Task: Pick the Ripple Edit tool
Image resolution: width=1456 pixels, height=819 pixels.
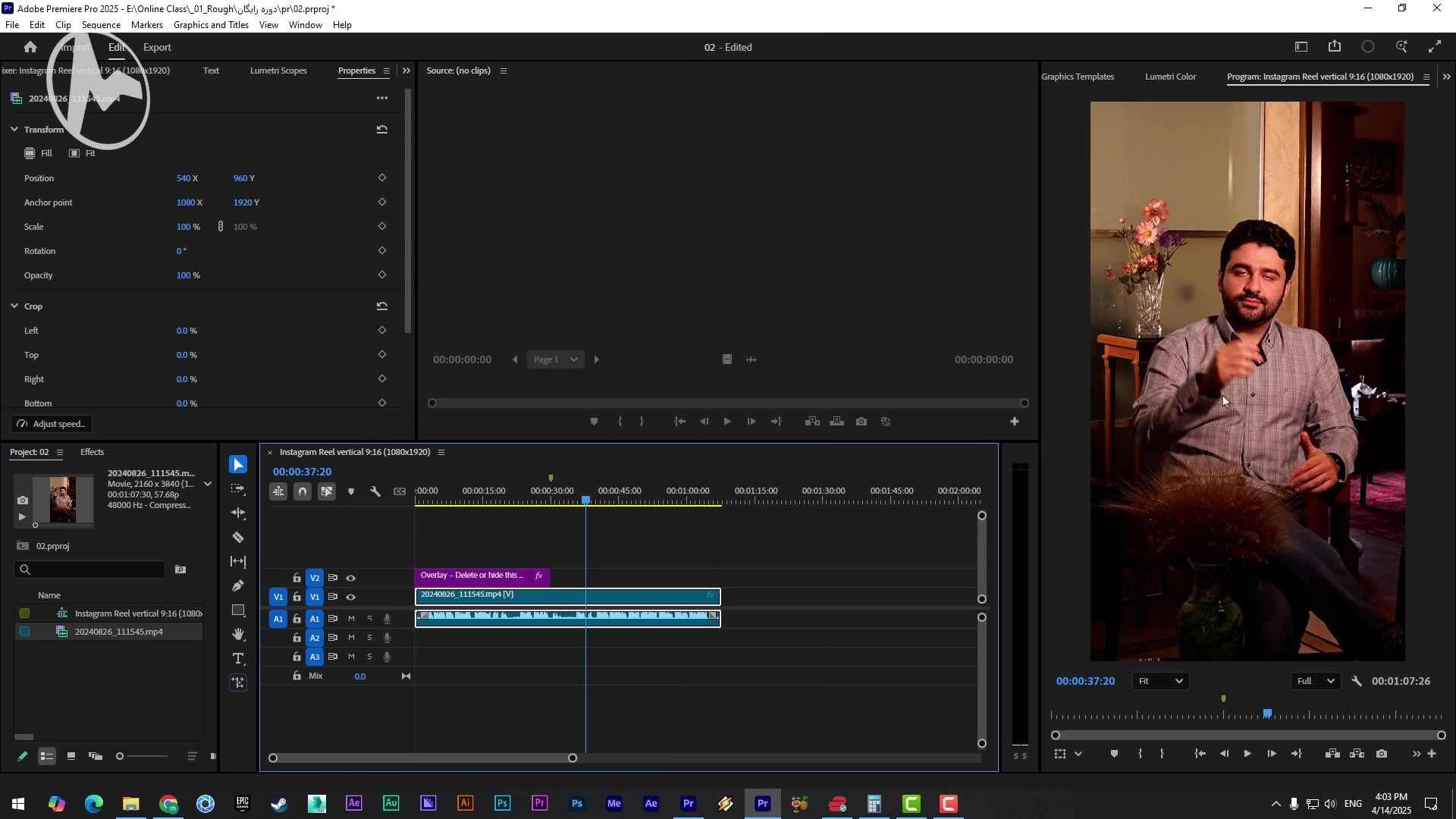Action: click(238, 513)
